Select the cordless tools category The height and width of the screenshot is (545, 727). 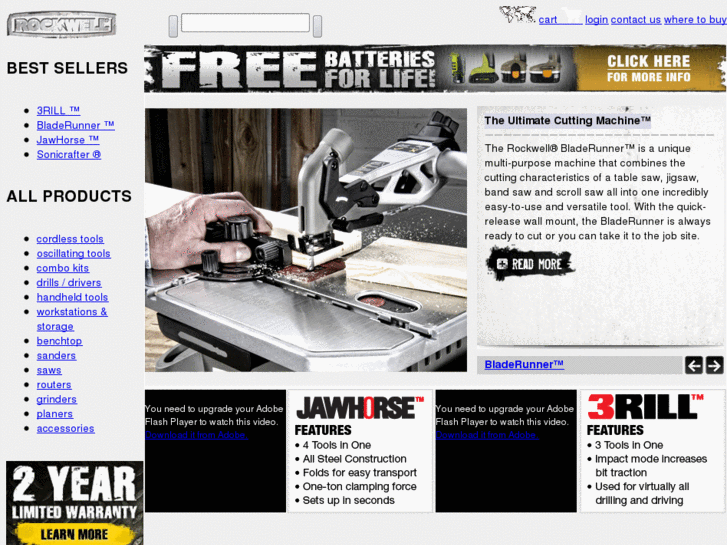click(70, 239)
